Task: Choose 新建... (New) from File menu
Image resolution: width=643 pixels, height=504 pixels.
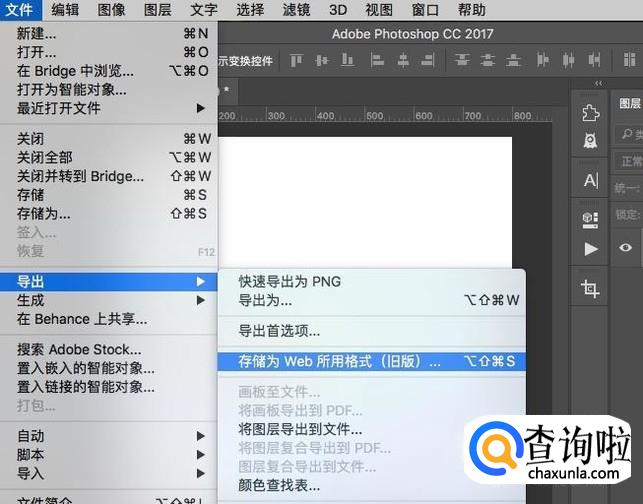Action: tap(109, 33)
